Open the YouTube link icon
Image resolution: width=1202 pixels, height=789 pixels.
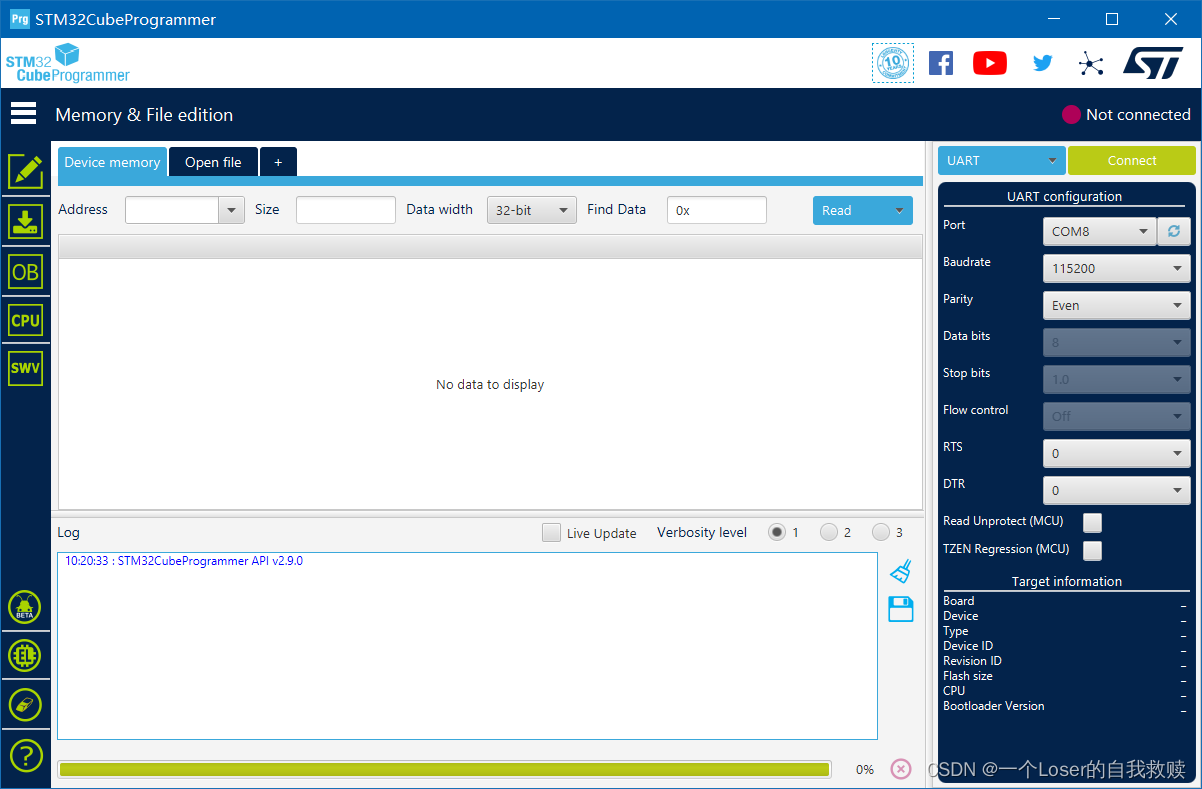point(990,63)
